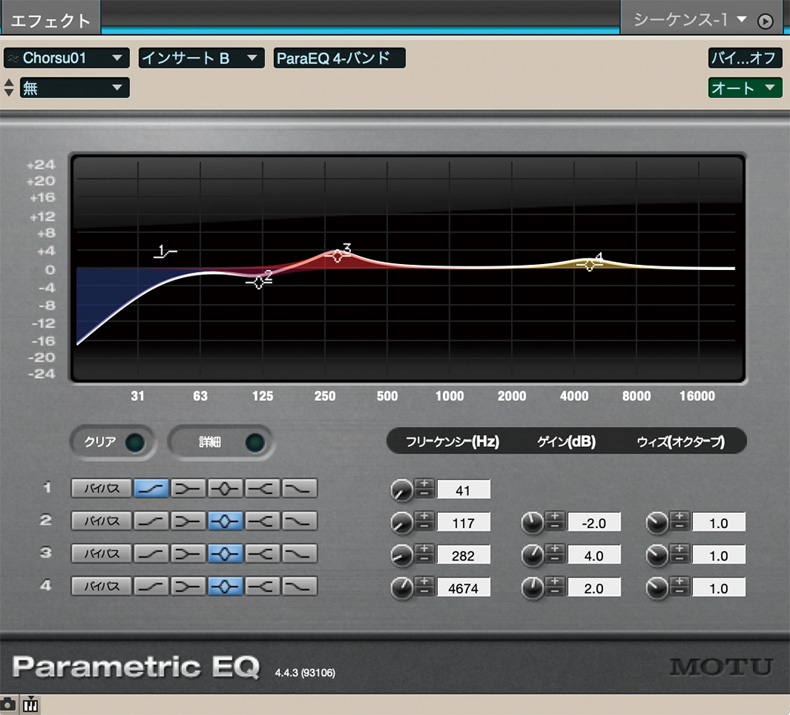Screen dimensions: 790x715
Task: Click band 4 width plus/minus stepper
Action: click(680, 587)
